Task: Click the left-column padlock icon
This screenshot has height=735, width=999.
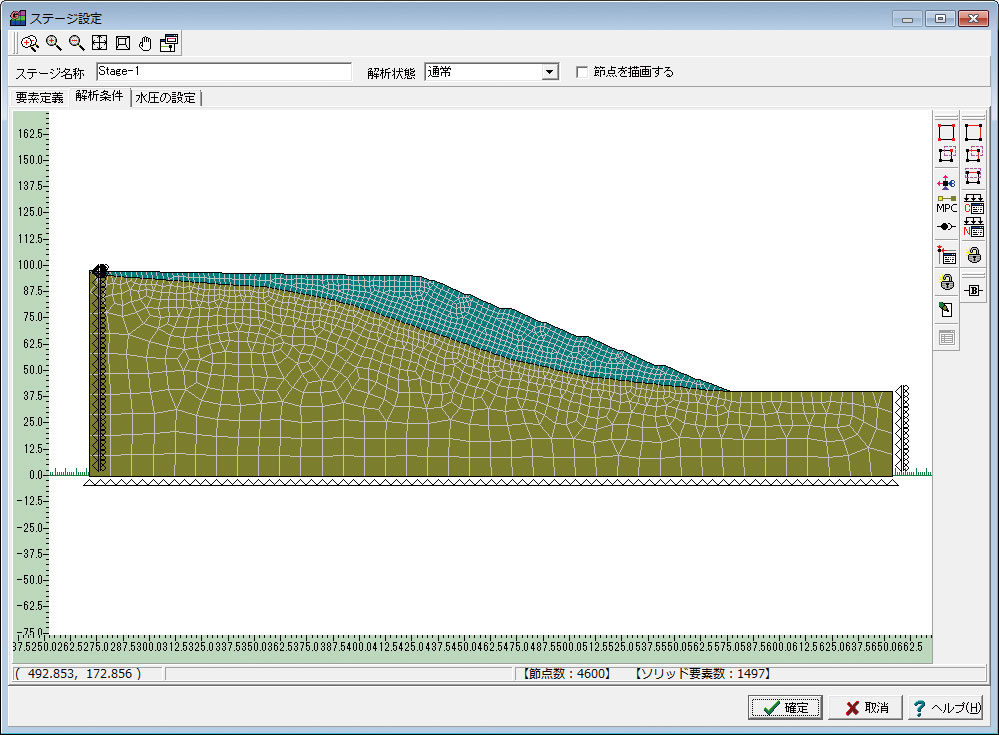Action: click(947, 282)
